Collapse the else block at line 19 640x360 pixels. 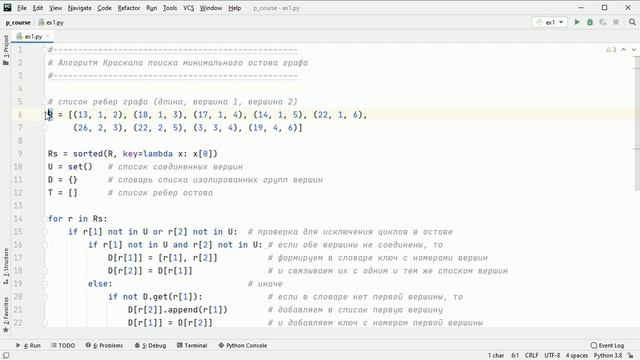pos(44,284)
